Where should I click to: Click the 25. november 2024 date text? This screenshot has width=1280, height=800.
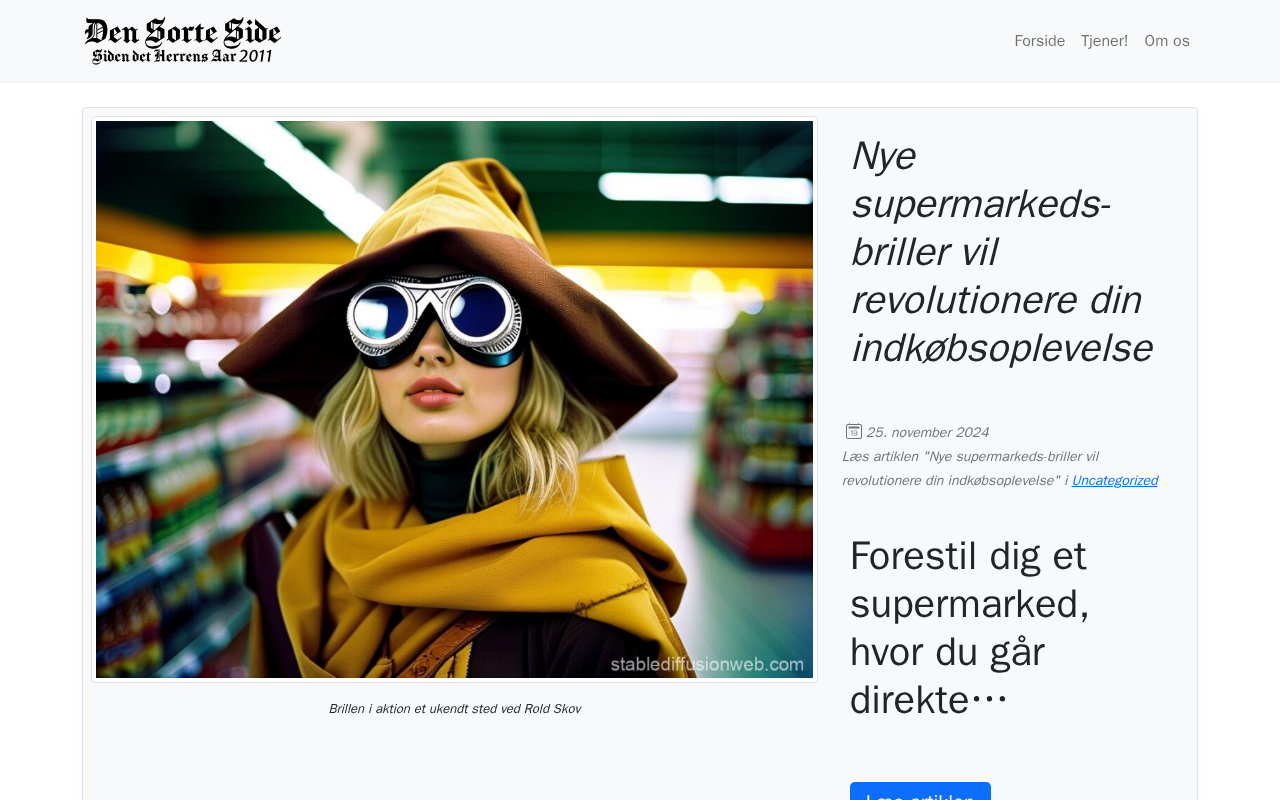(x=927, y=432)
